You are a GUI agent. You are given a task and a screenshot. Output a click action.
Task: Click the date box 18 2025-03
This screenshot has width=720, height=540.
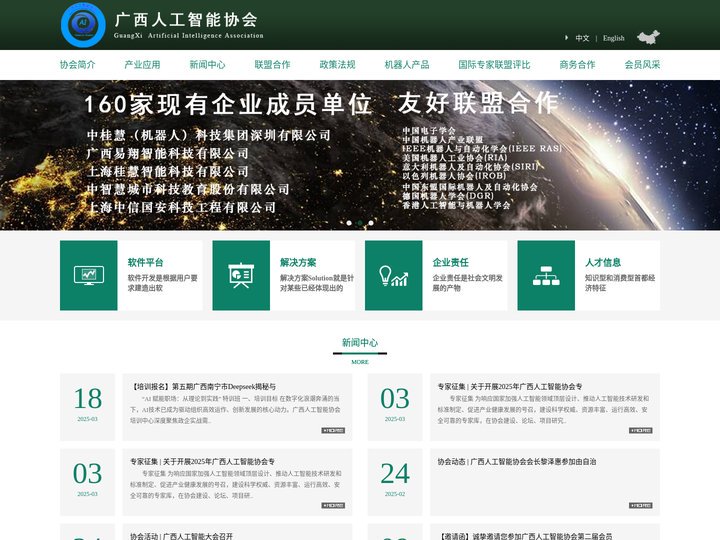click(x=88, y=407)
